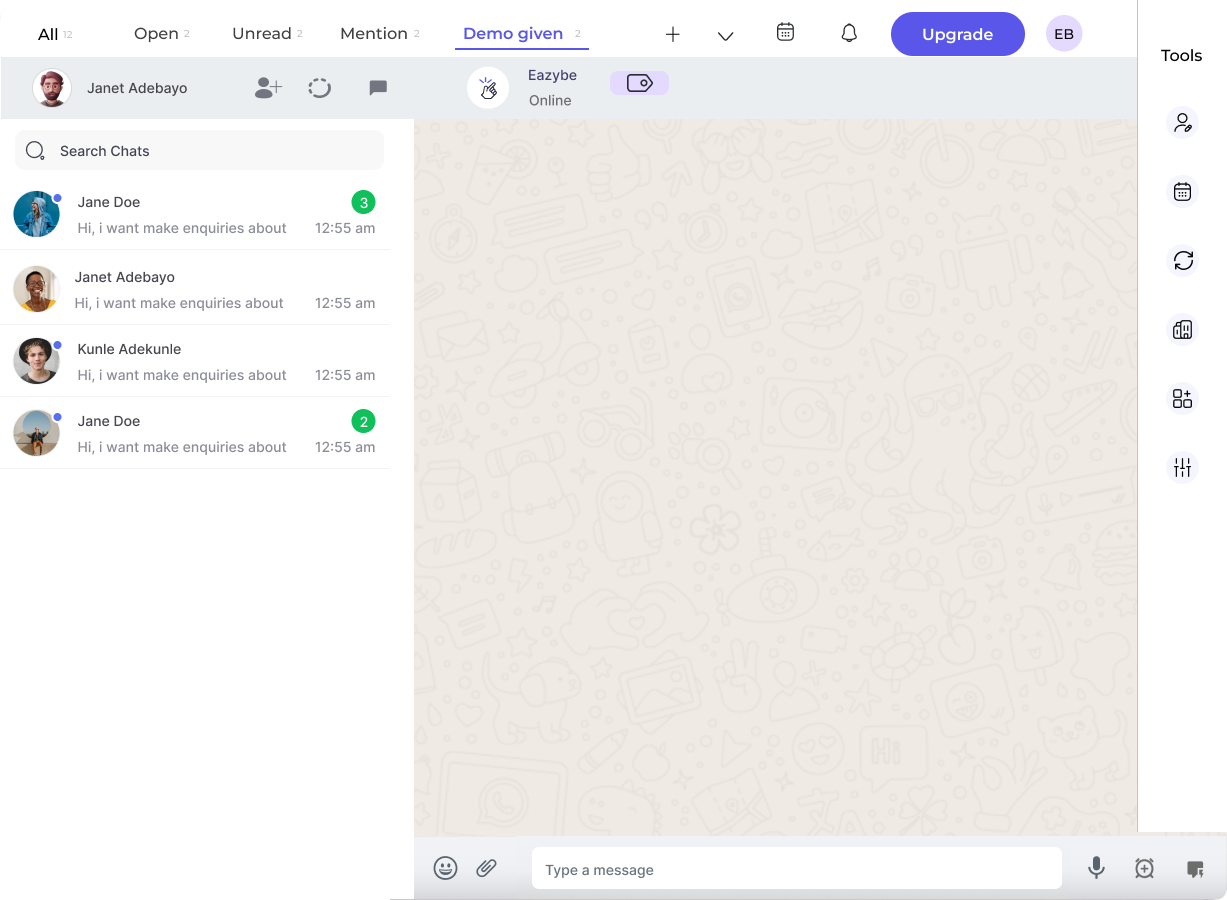Toggle the status circle icon in chat header
This screenshot has width=1227, height=900.
(319, 87)
